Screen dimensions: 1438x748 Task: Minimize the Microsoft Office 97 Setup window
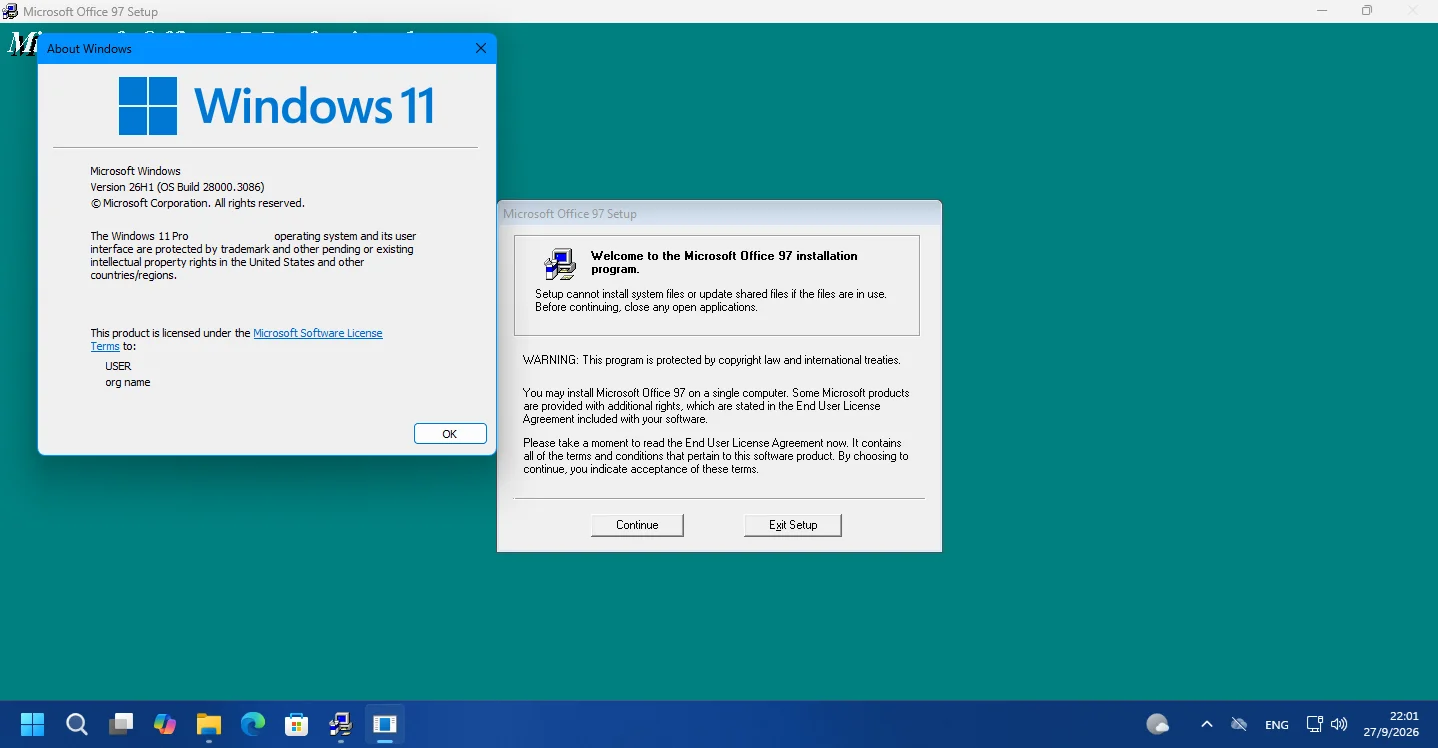[1322, 11]
